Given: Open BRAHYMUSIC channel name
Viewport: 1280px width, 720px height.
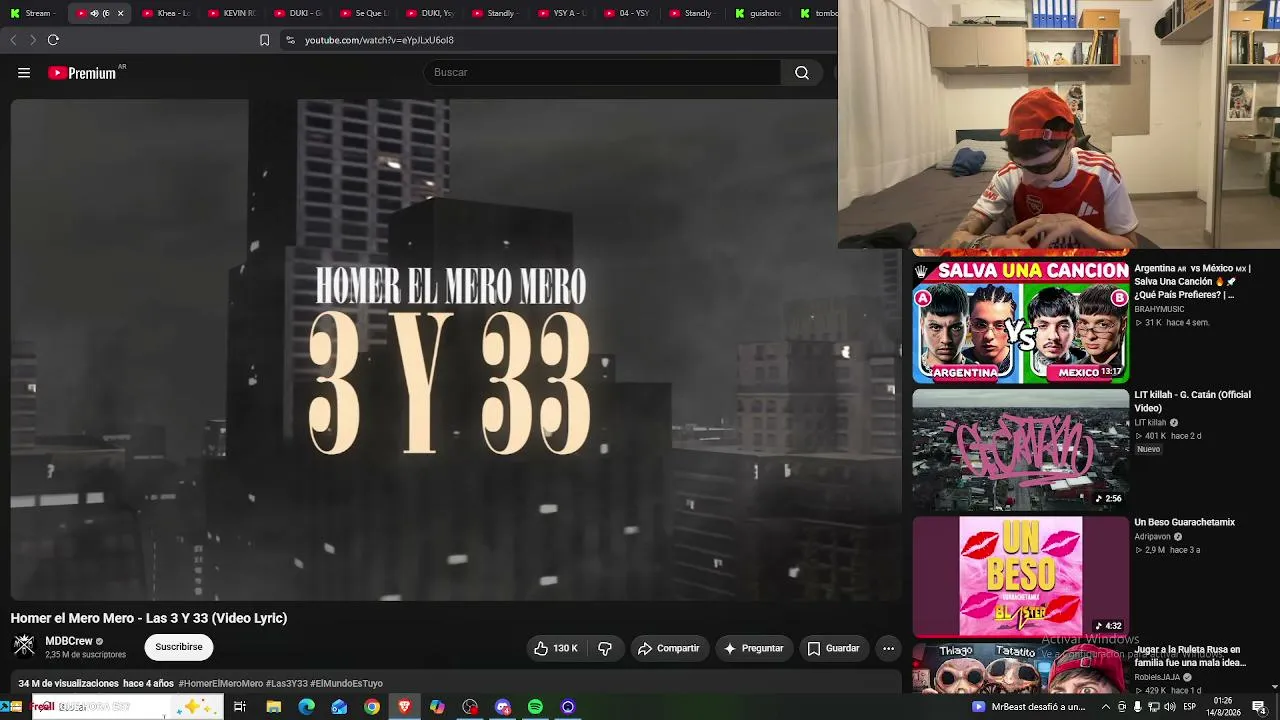Looking at the screenshot, I should (1159, 310).
